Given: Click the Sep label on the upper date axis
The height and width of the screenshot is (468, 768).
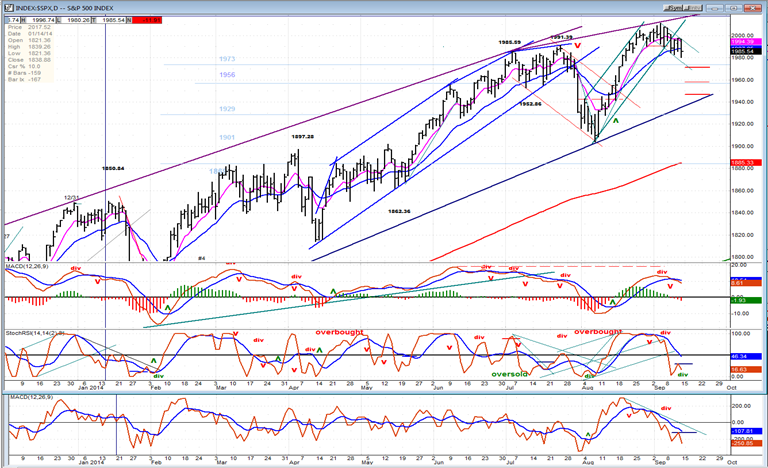Looking at the screenshot, I should click(660, 388).
